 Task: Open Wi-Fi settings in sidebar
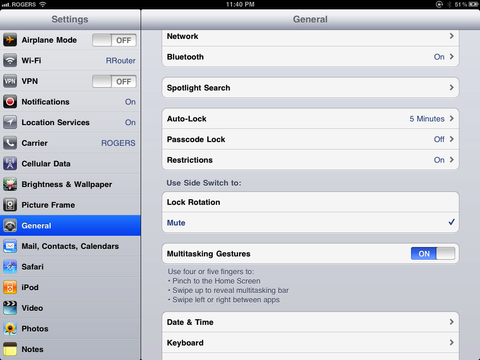tap(70, 61)
